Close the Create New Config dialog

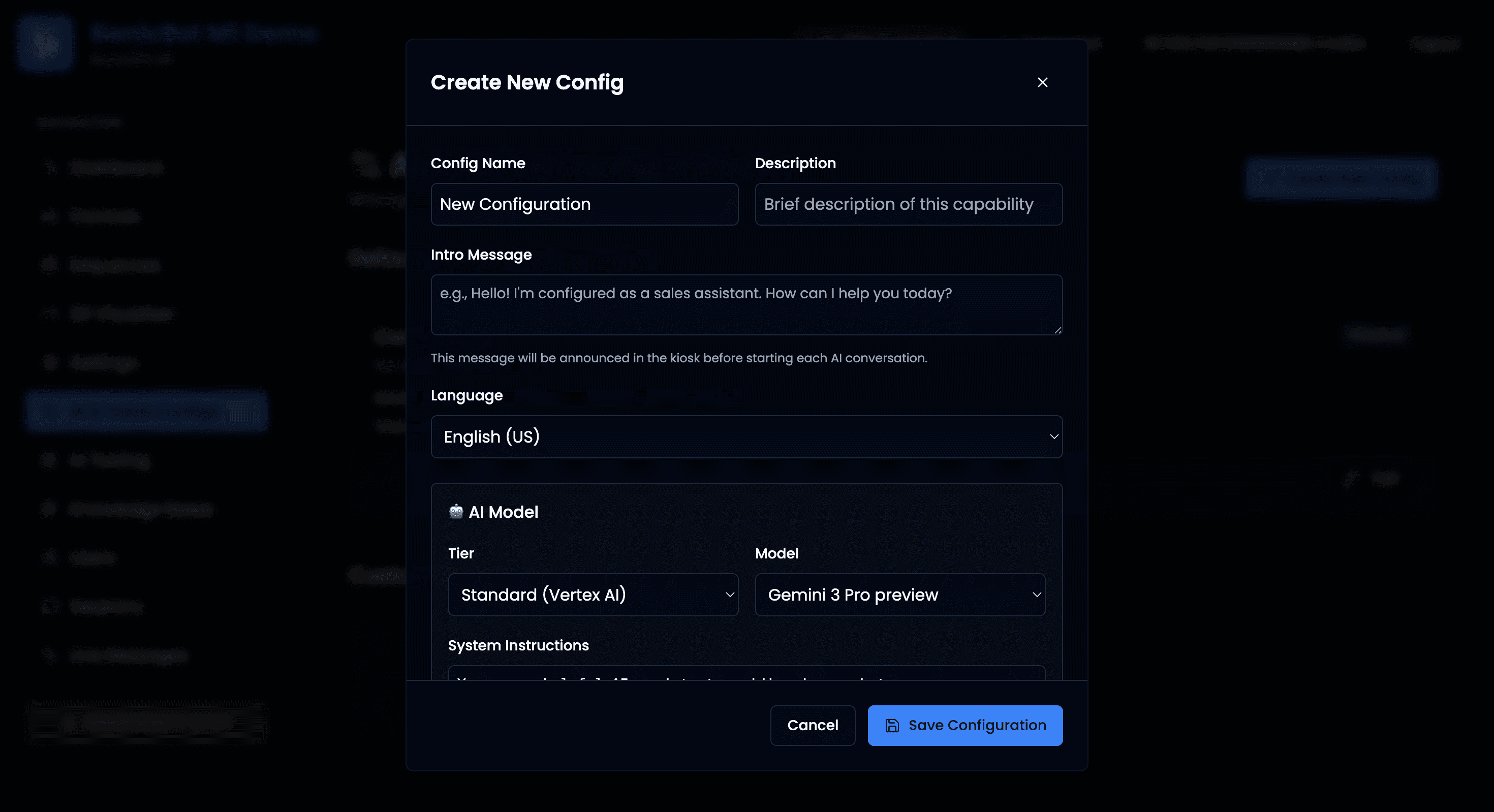point(1042,82)
